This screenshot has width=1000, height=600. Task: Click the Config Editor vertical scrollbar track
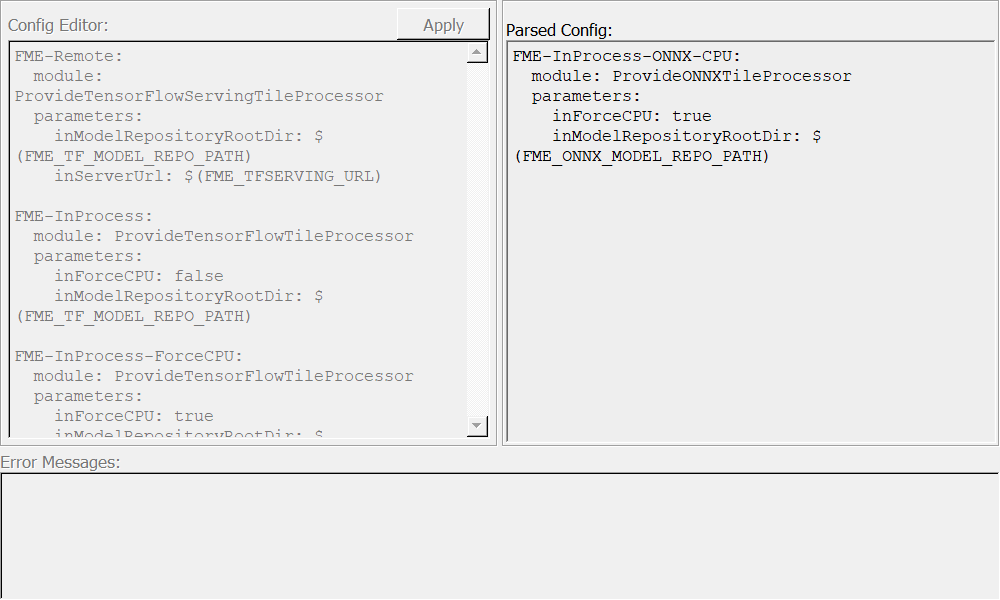tap(477, 240)
